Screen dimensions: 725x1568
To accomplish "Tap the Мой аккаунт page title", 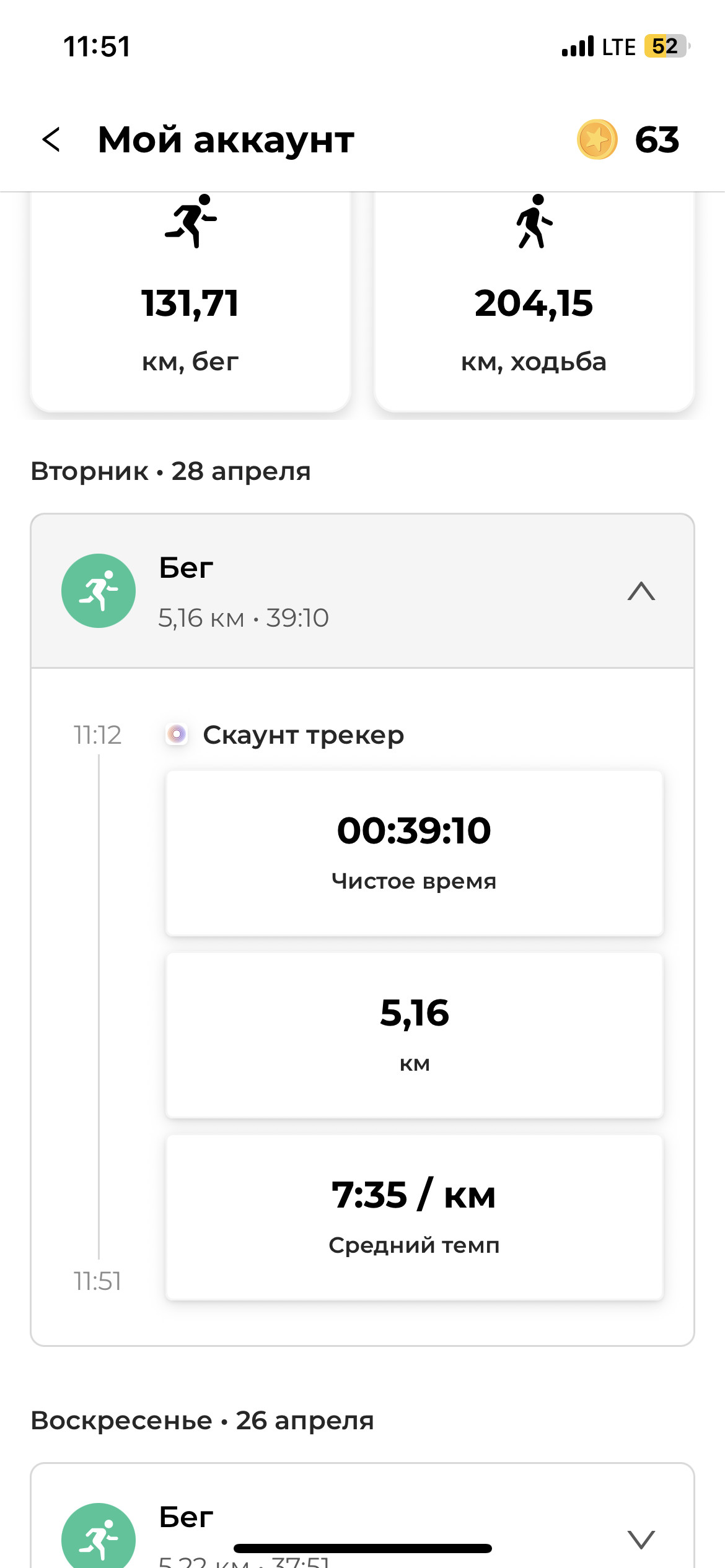I will pyautogui.click(x=226, y=140).
